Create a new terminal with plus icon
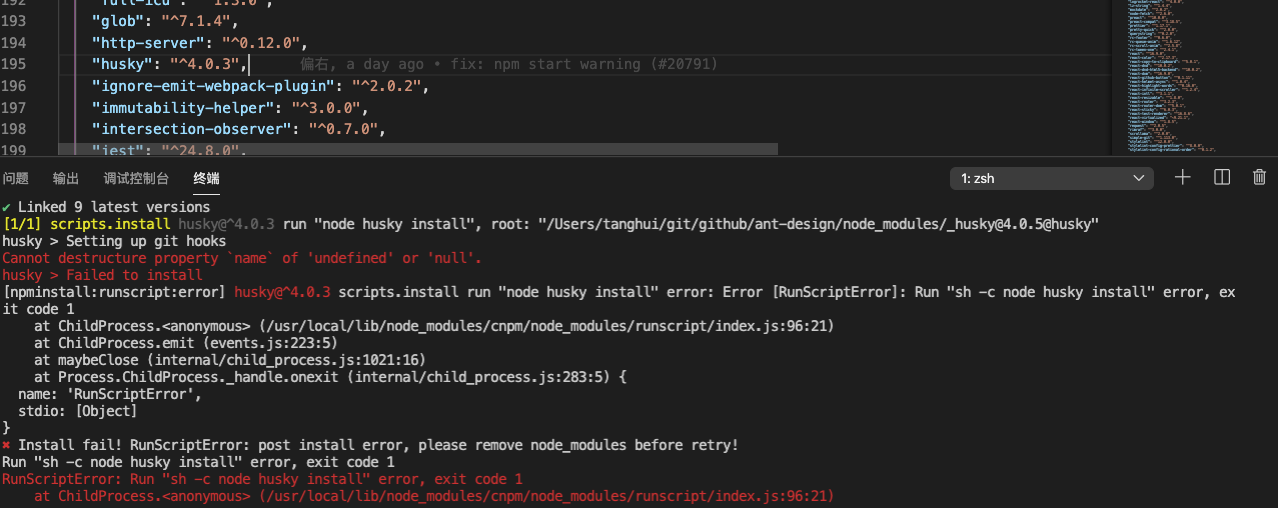This screenshot has height=508, width=1278. pyautogui.click(x=1183, y=177)
